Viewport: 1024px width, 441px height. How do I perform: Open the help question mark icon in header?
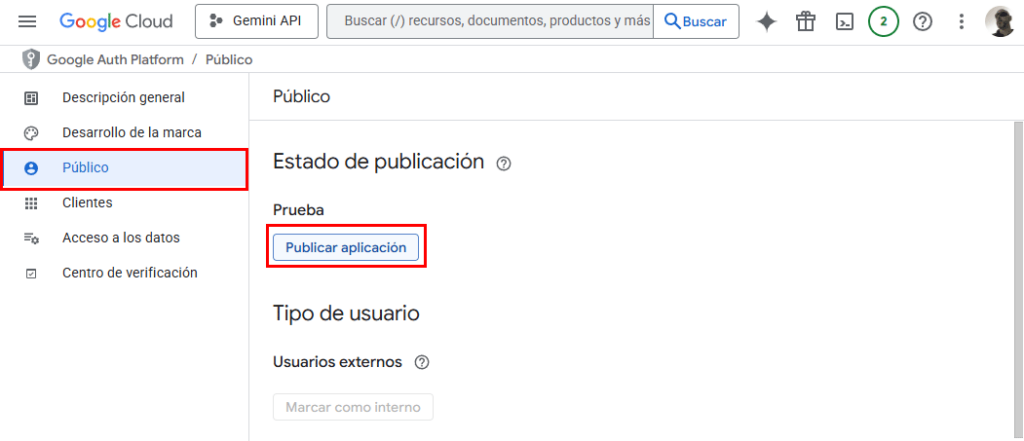[922, 21]
